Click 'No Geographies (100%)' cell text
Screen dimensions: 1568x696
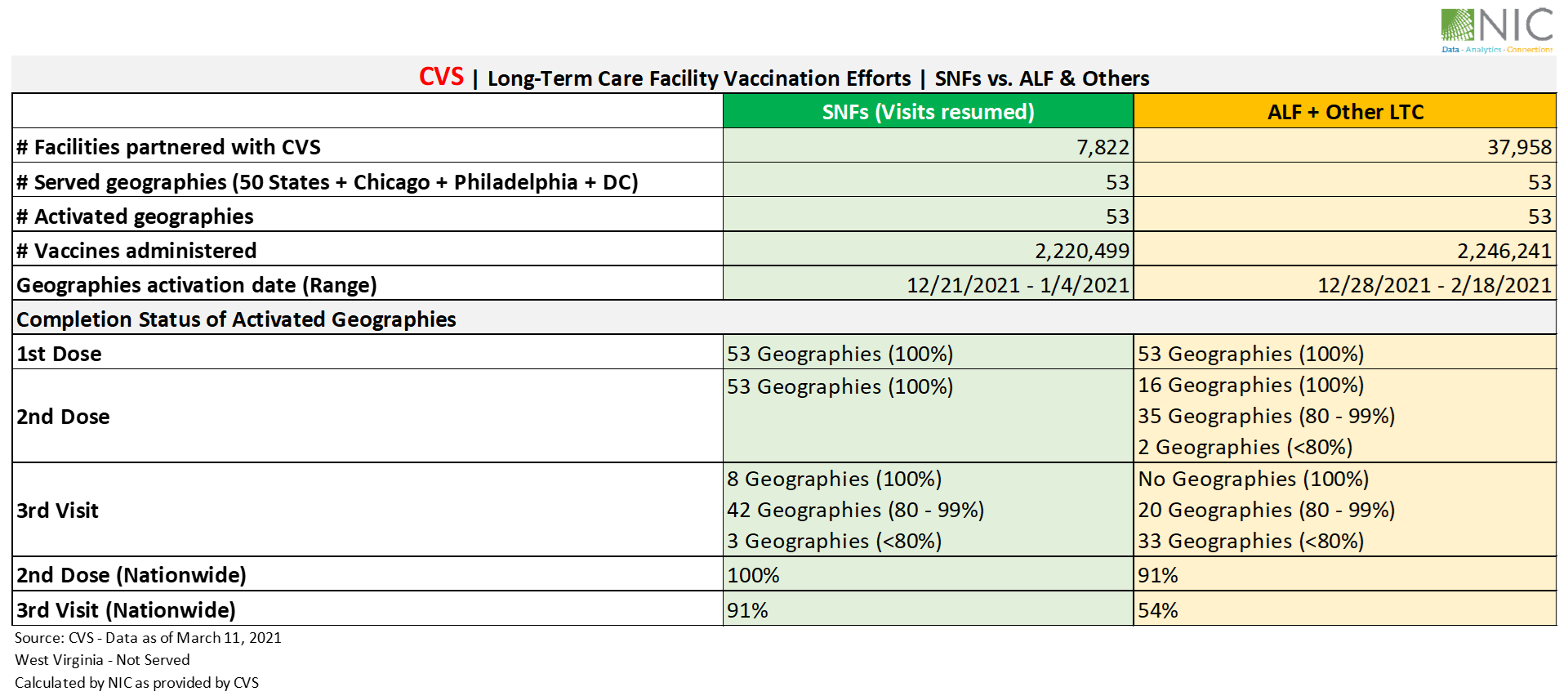tap(1253, 479)
